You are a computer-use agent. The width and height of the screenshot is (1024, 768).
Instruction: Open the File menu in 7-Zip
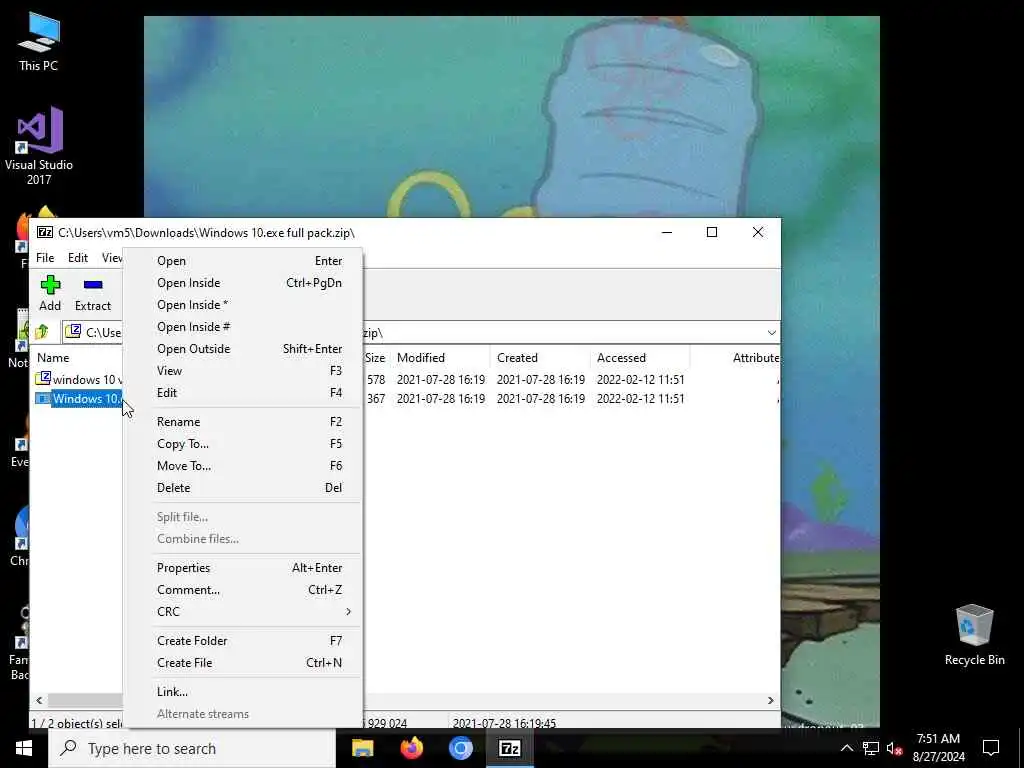pos(45,258)
